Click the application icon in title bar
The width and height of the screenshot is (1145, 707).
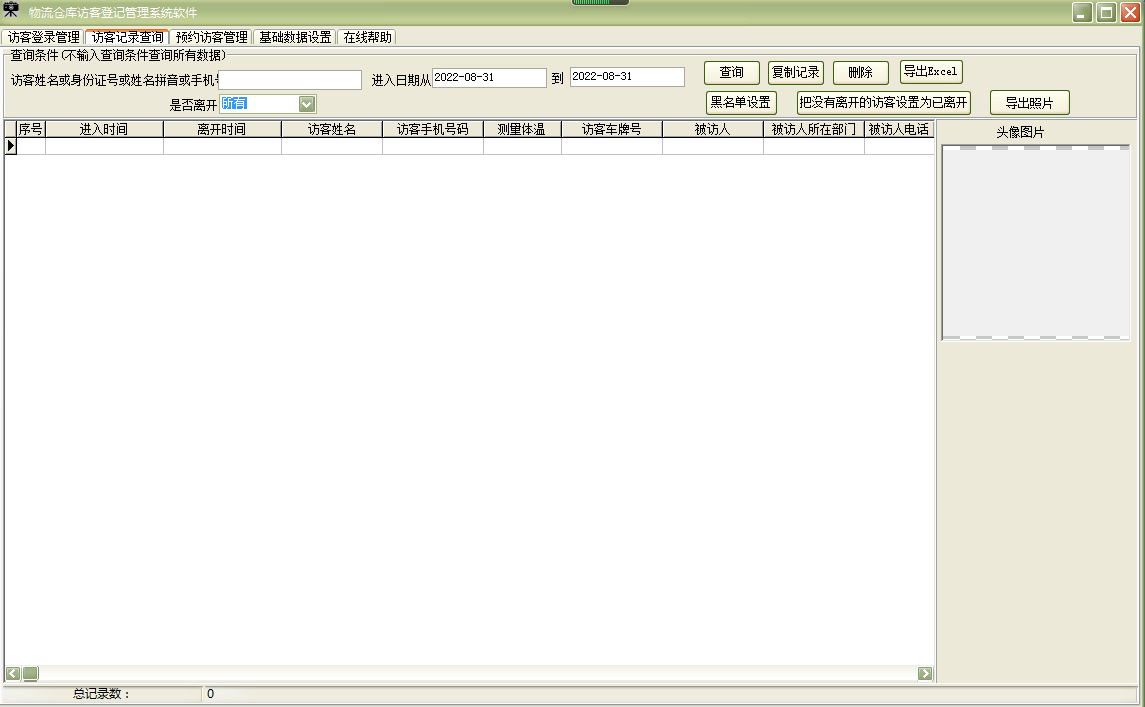11,10
